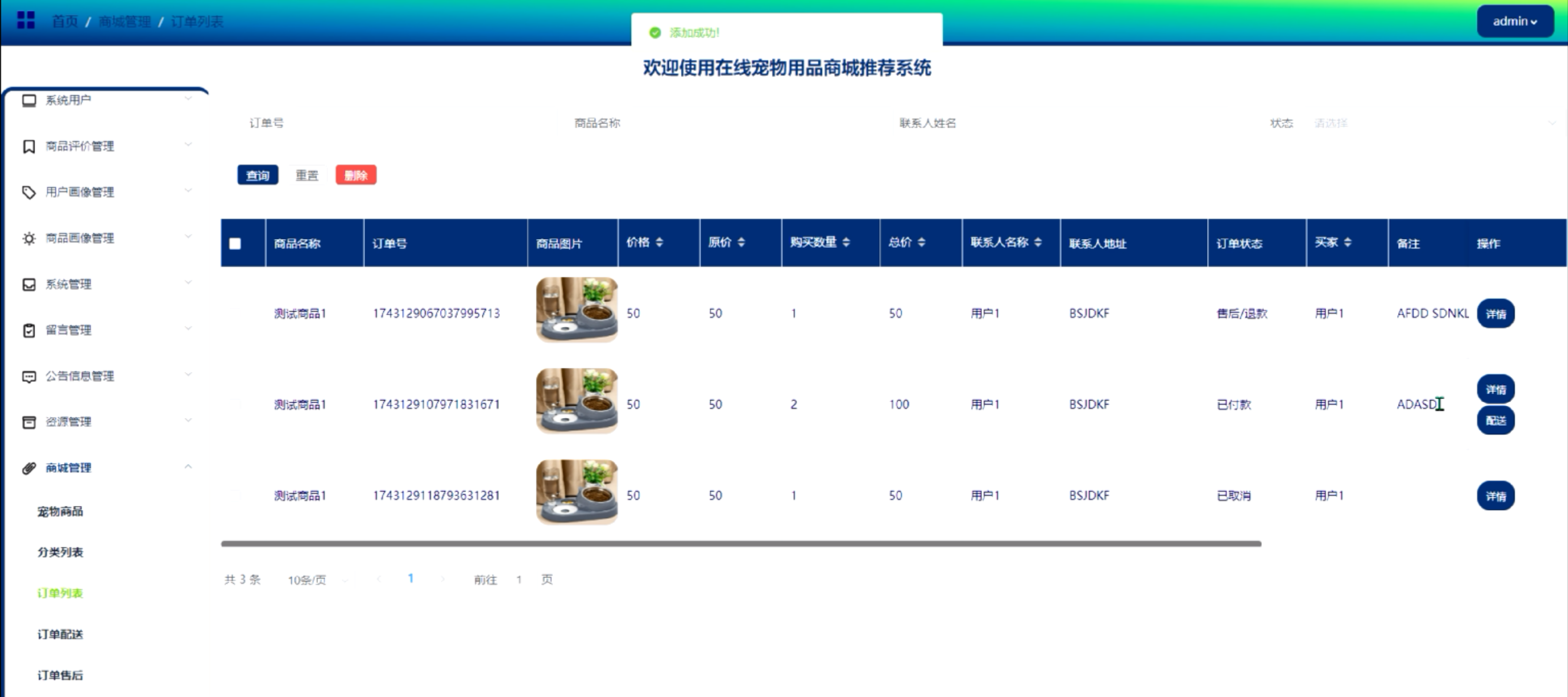Open 宠物商品 submenu item
Viewport: 1568px width, 697px height.
point(60,512)
